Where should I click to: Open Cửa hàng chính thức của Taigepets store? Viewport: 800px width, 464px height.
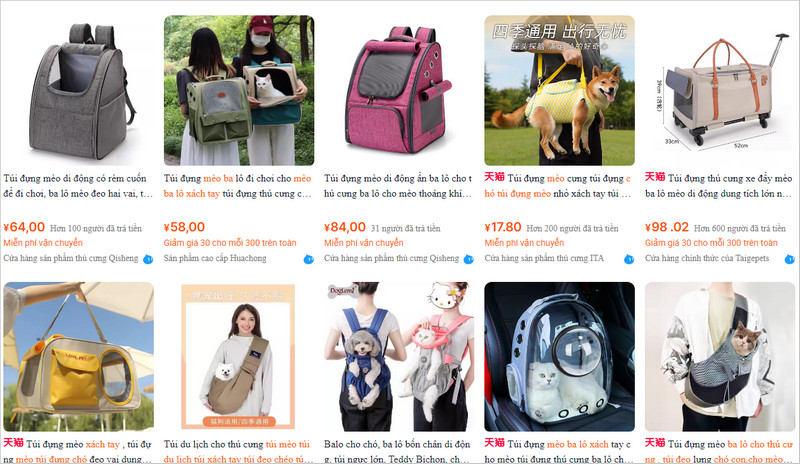point(707,258)
